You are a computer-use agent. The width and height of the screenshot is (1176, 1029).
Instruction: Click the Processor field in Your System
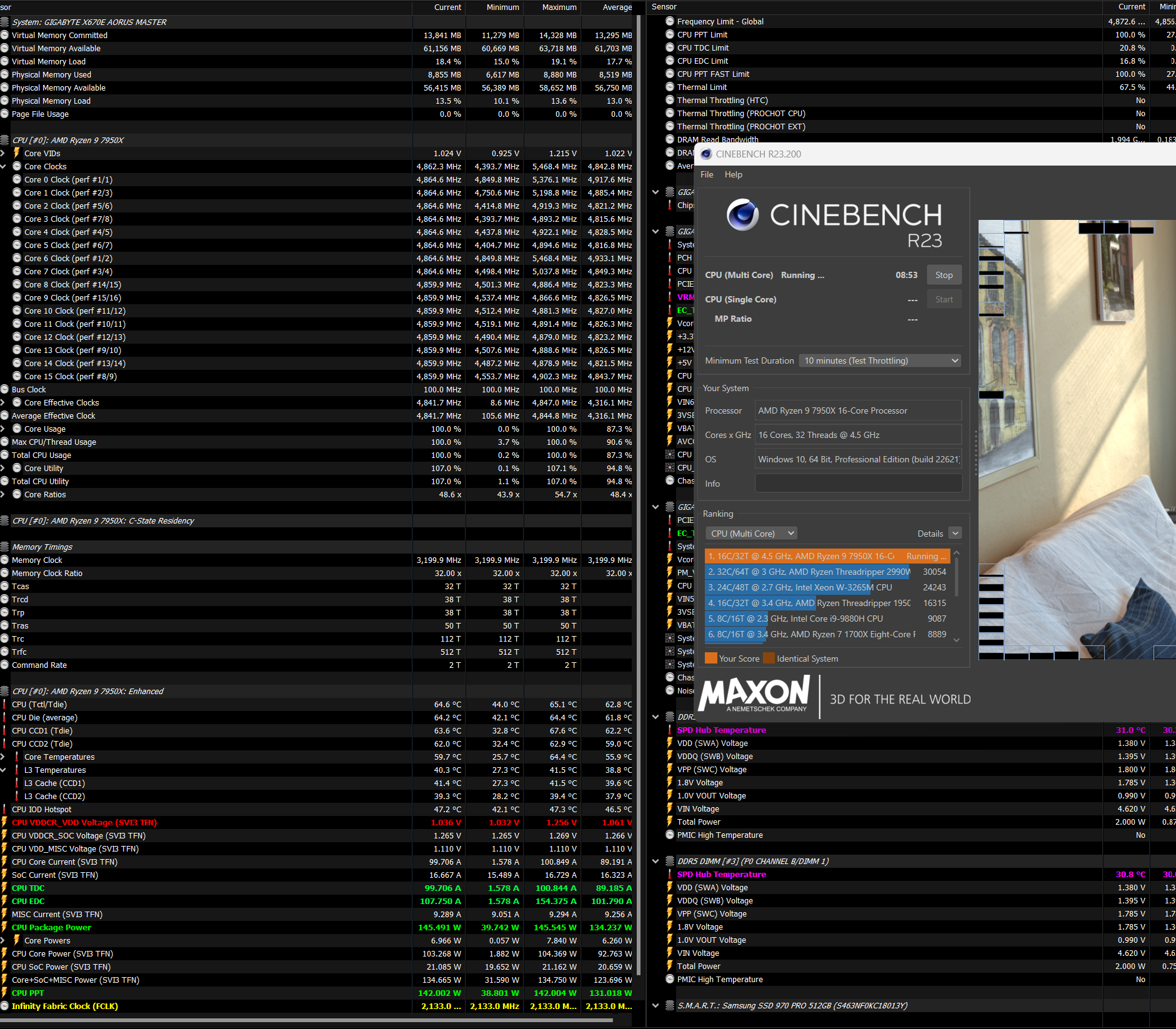click(x=859, y=410)
